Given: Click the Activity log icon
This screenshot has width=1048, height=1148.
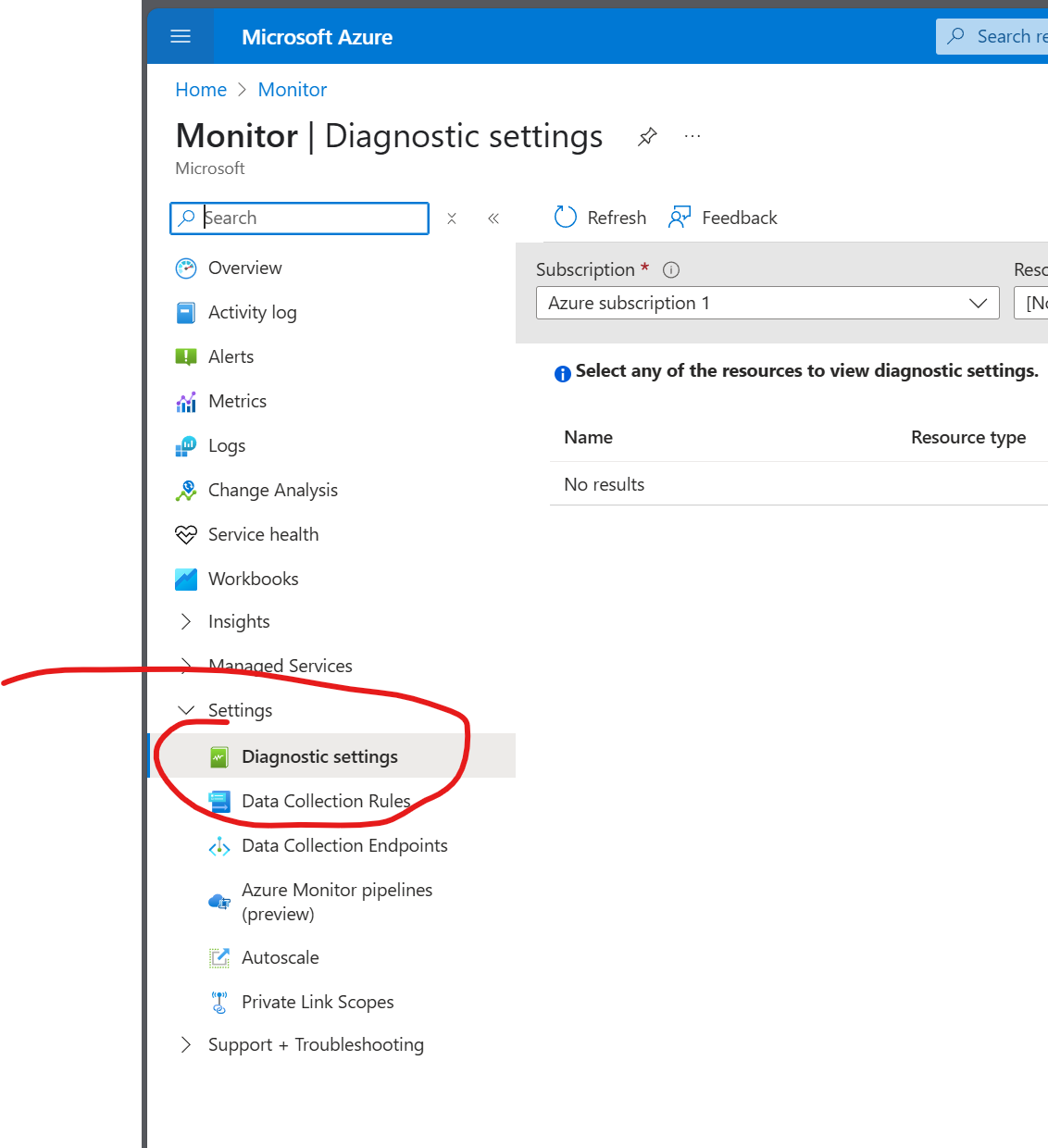Looking at the screenshot, I should 186,313.
